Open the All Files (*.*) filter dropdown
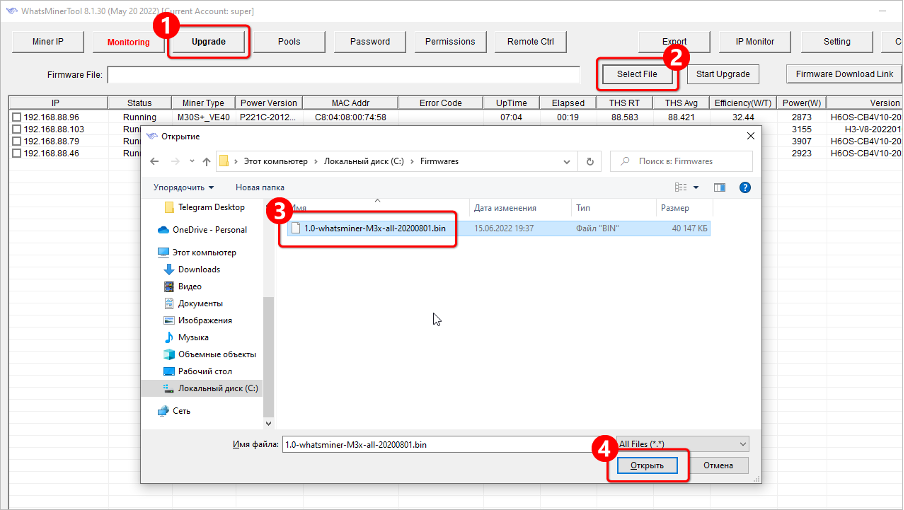Viewport: 904px width, 510px height. click(683, 444)
